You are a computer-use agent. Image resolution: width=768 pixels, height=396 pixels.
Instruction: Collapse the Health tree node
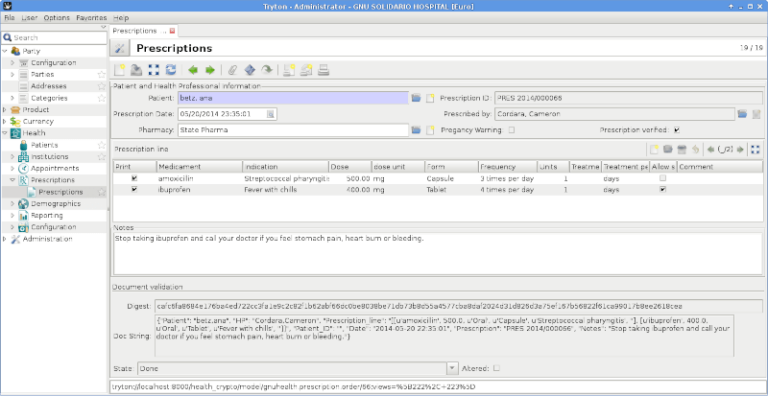click(x=5, y=133)
